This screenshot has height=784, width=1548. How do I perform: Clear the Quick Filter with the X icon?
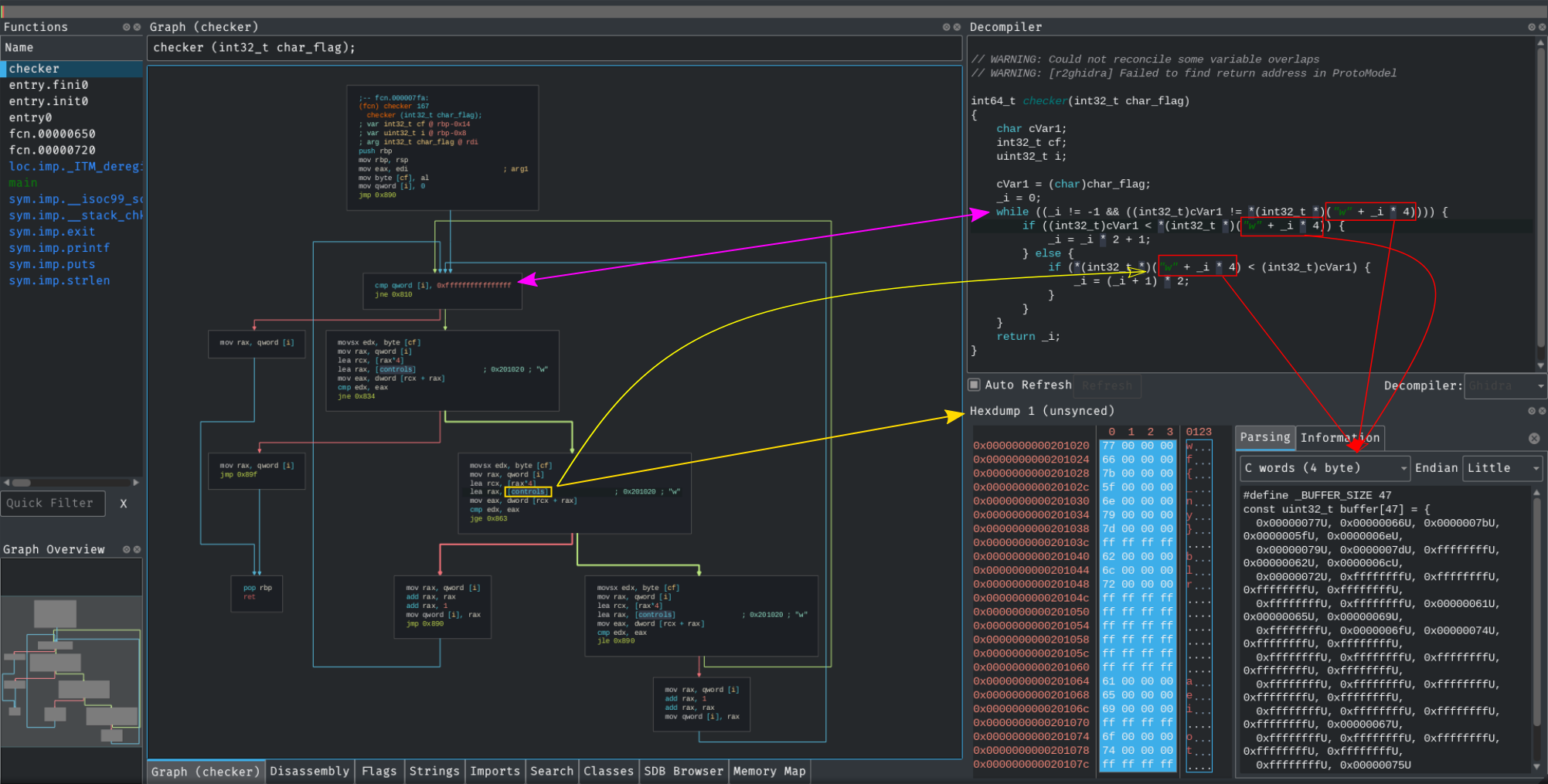click(x=124, y=504)
